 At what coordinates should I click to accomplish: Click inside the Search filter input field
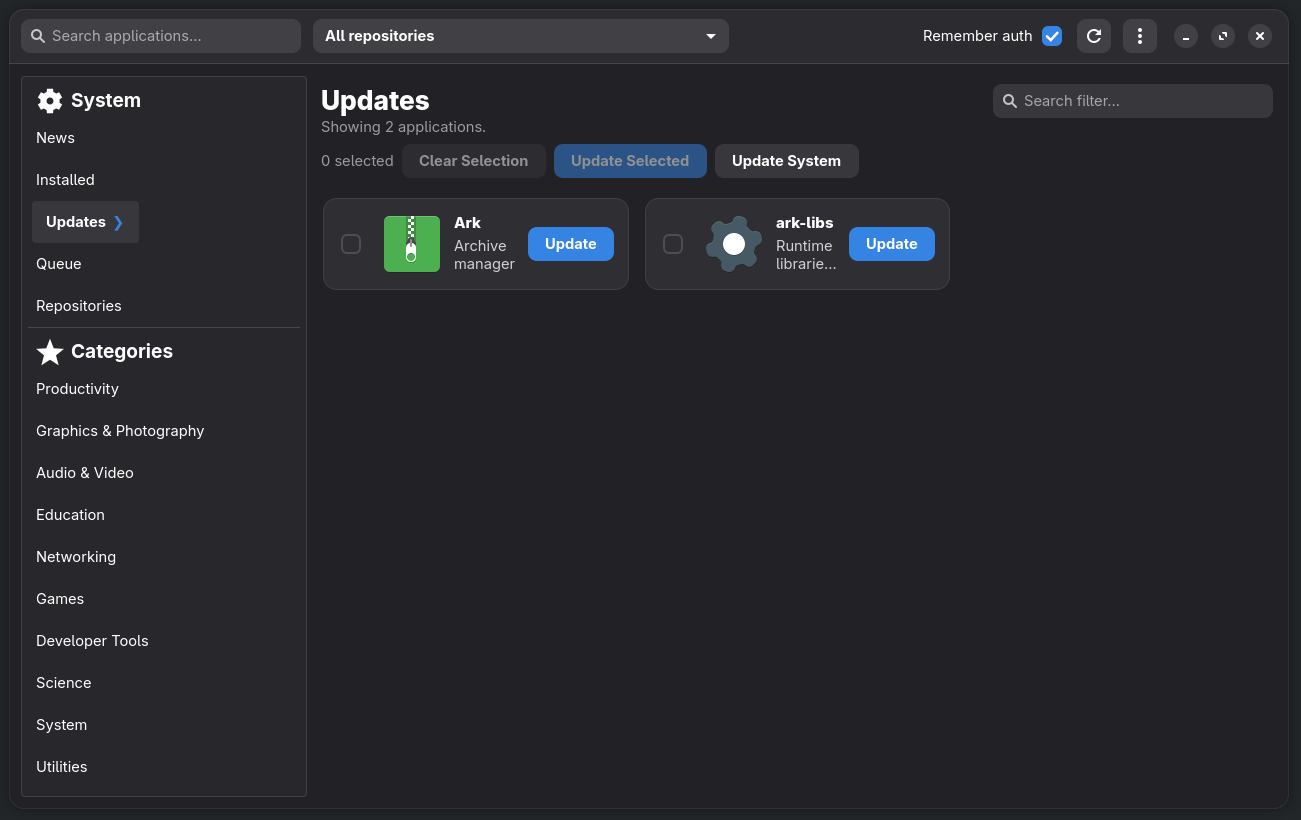(x=1130, y=100)
